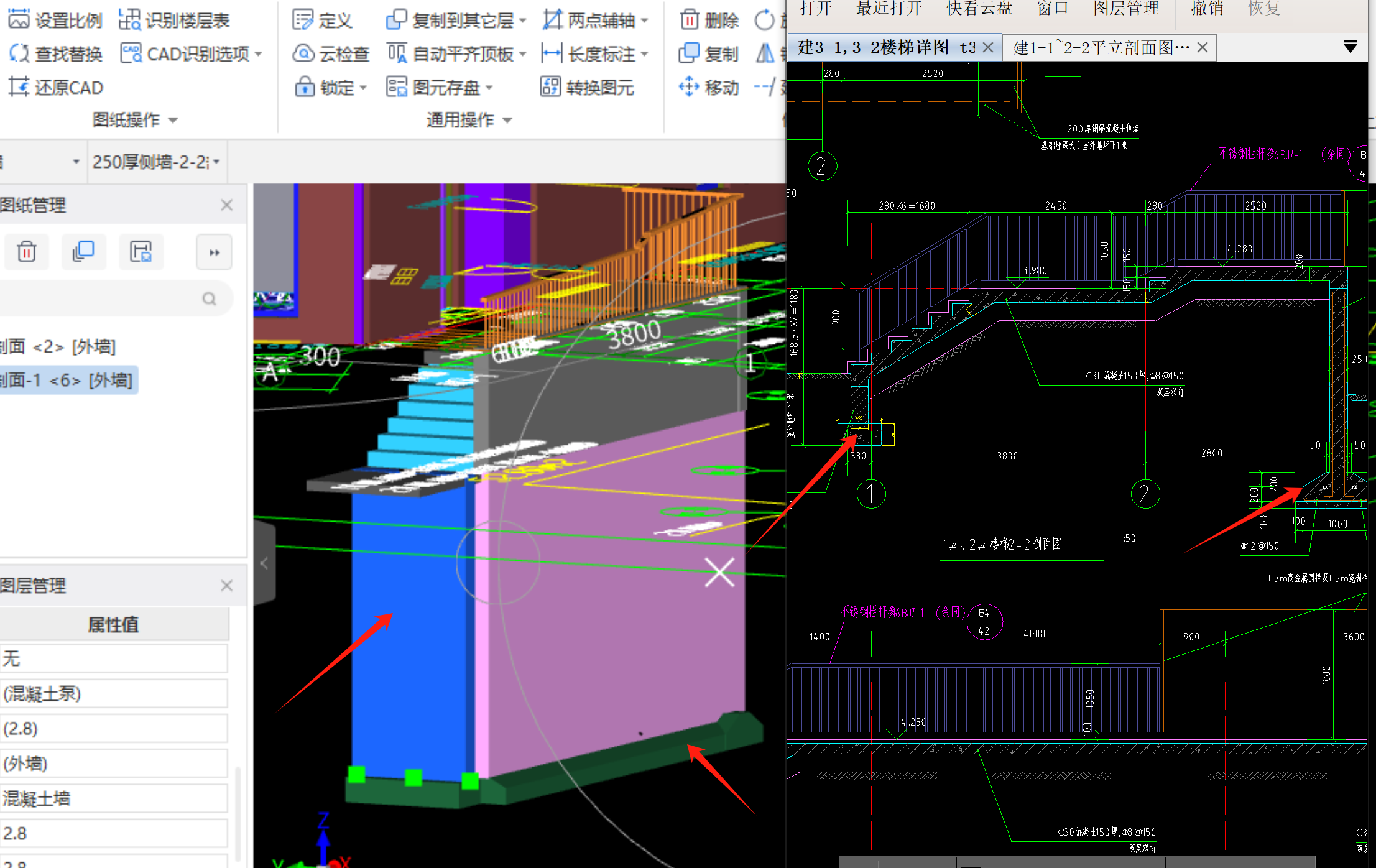Click the duplicate drawing icon in 图纸管理
The width and height of the screenshot is (1376, 868).
pos(83,252)
